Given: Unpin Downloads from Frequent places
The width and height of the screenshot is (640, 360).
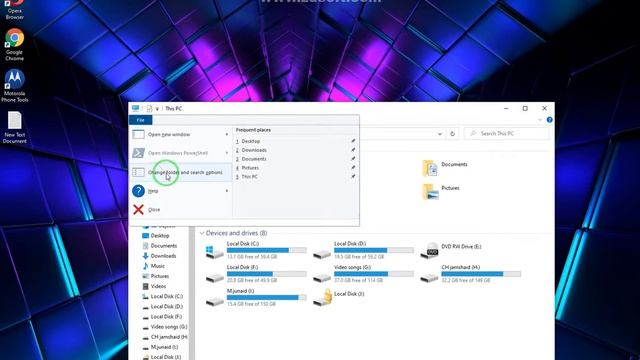Looking at the screenshot, I should click(353, 150).
